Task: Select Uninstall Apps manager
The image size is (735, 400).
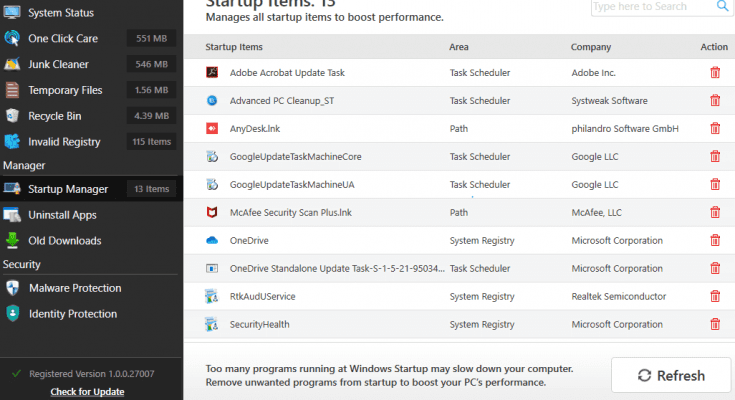Action: pyautogui.click(x=62, y=215)
